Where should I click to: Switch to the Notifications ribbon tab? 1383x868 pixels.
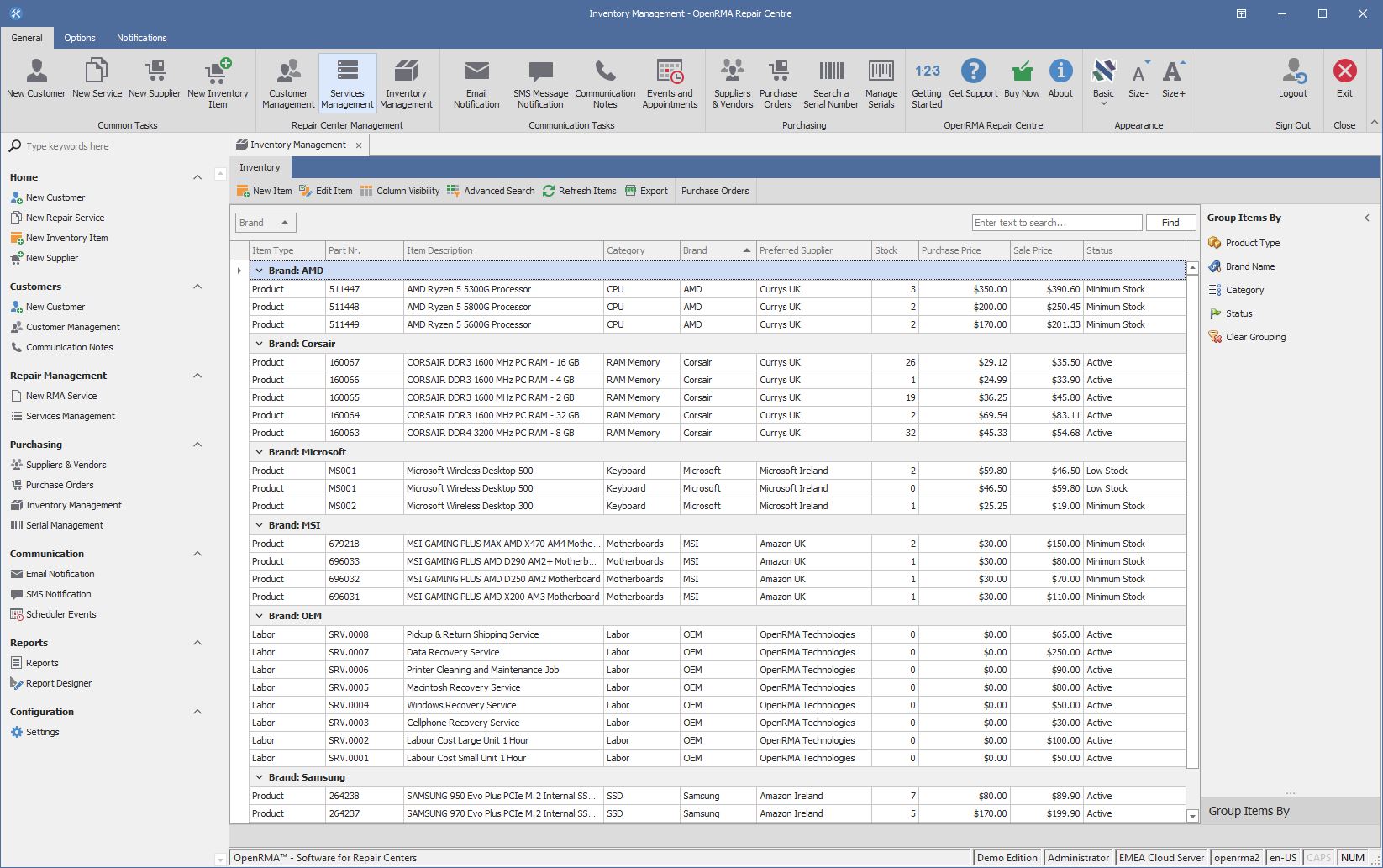pyautogui.click(x=141, y=38)
